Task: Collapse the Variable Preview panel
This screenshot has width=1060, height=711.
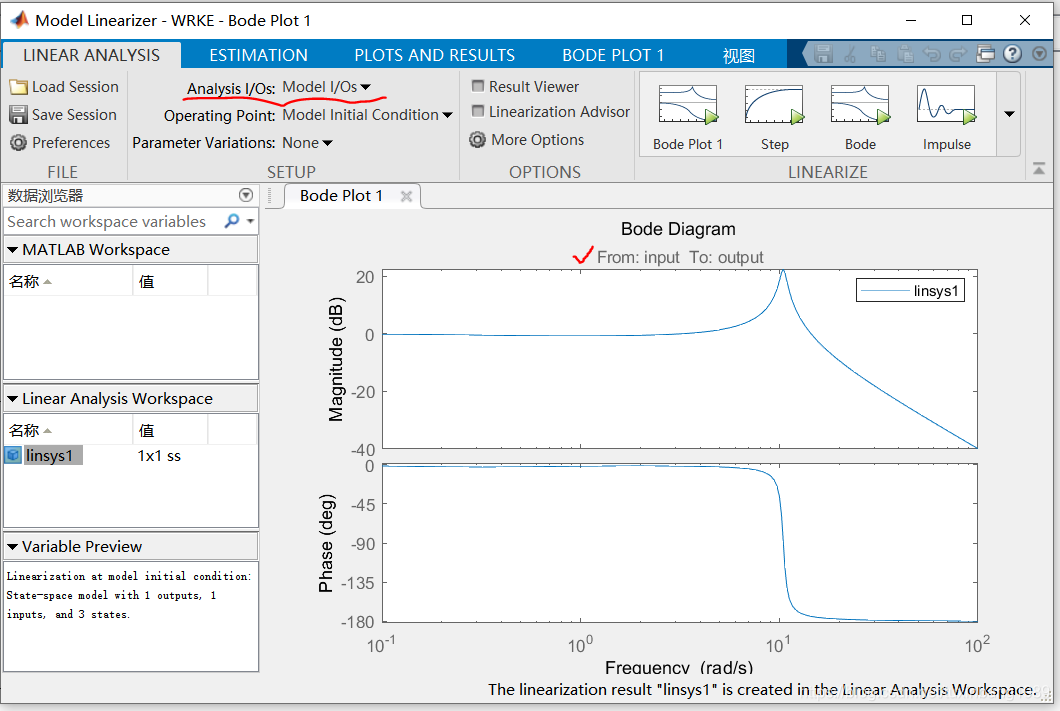Action: coord(12,546)
